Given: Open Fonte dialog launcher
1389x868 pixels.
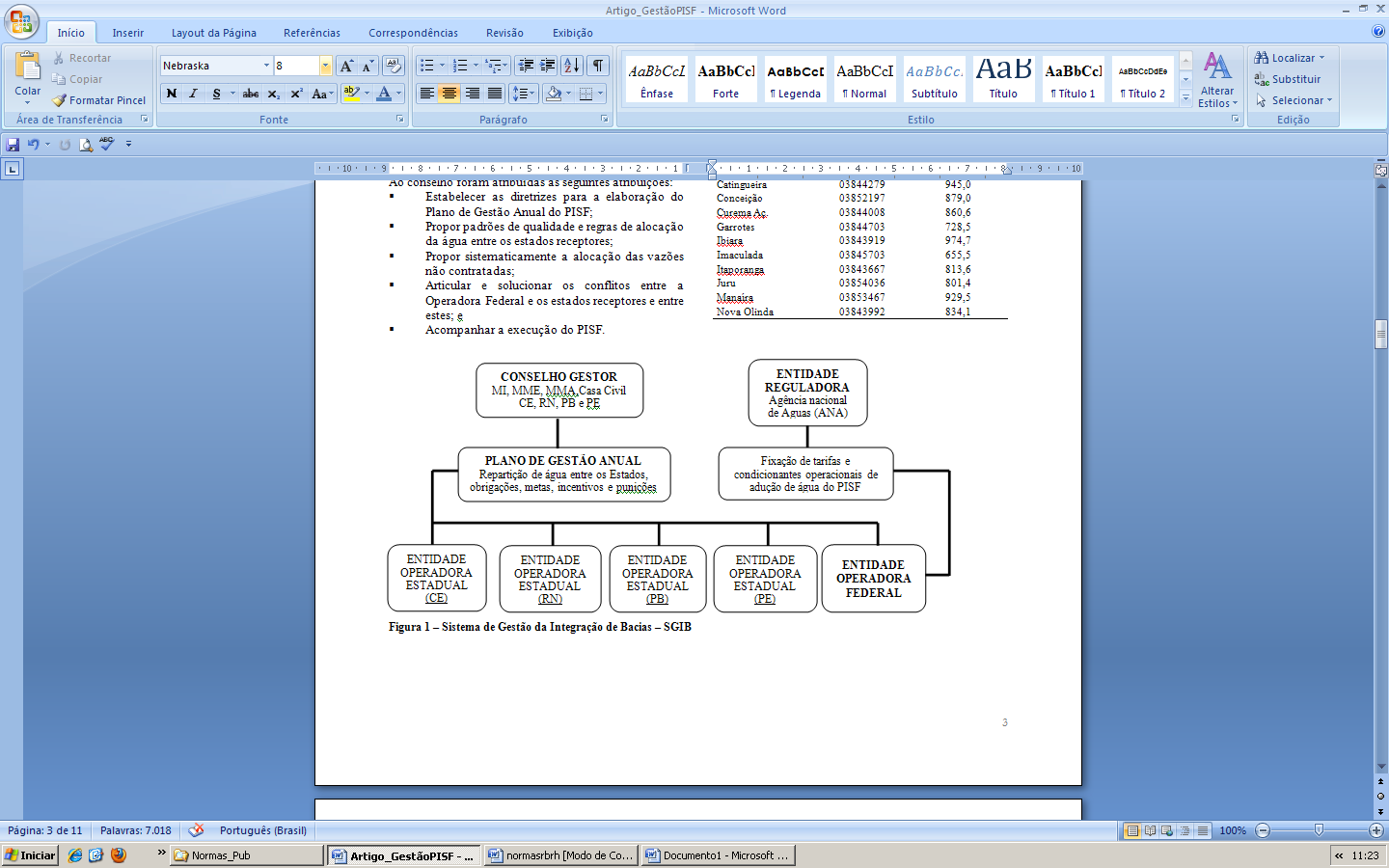Looking at the screenshot, I should (x=399, y=120).
